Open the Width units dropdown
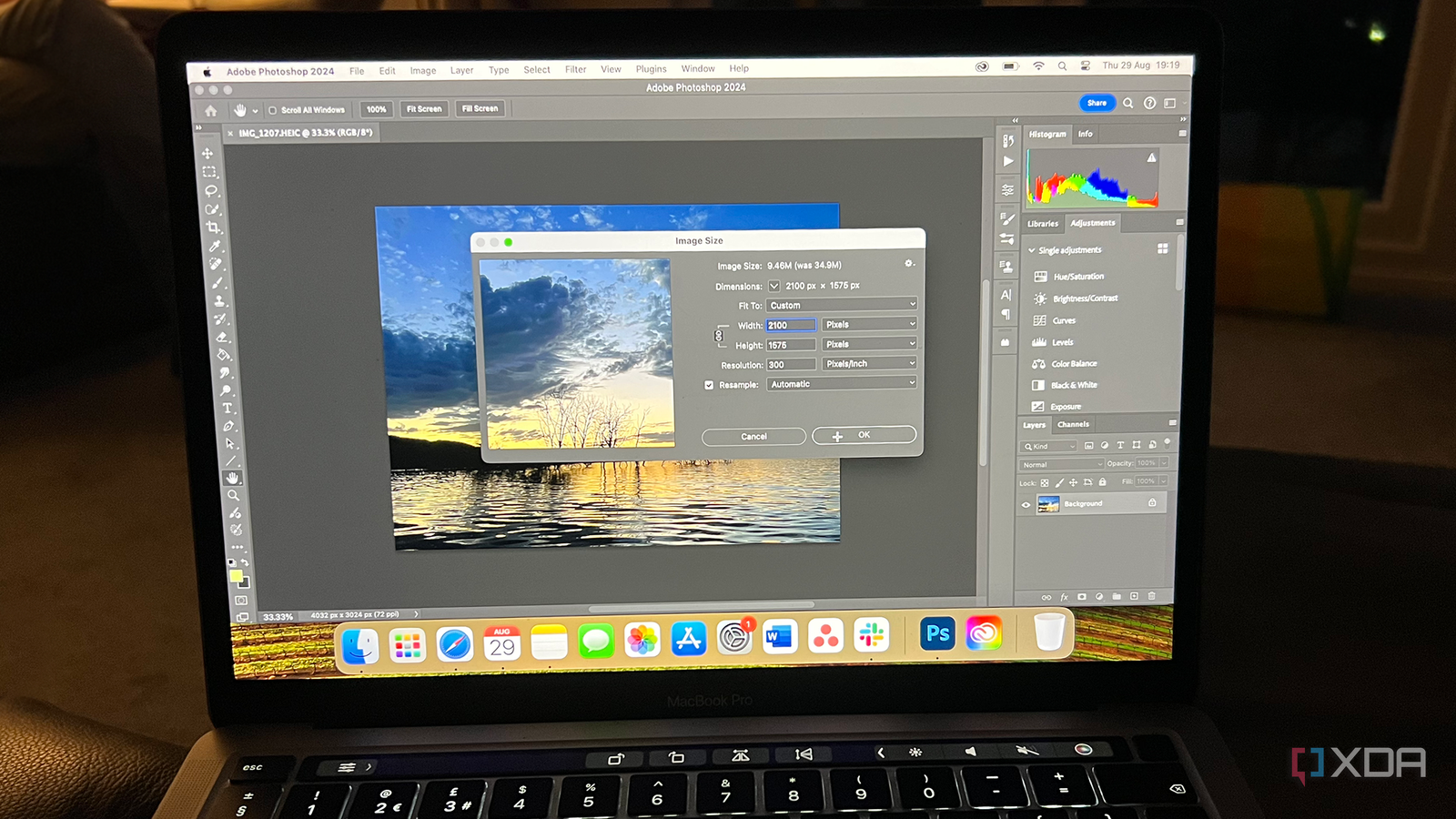 (x=868, y=324)
